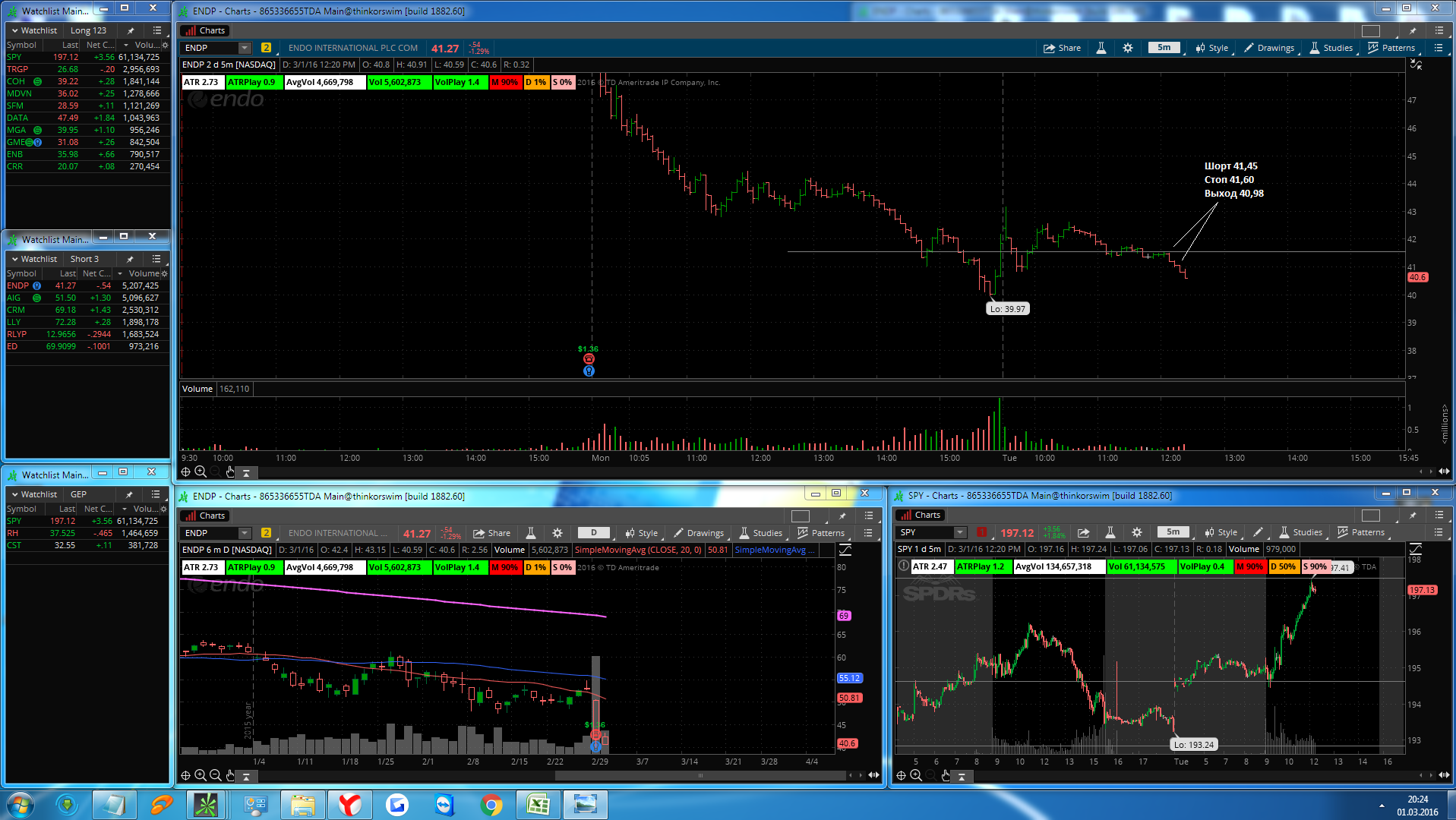1456x820 pixels.
Task: Open Patterns in daily ENDP chart
Action: point(820,533)
